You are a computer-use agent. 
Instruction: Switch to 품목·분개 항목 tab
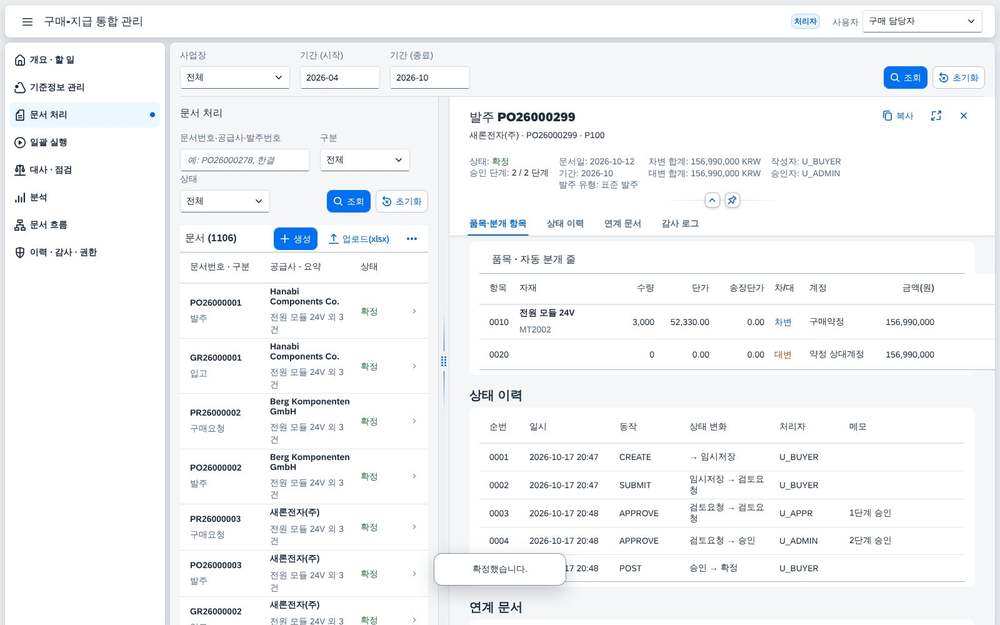pyautogui.click(x=497, y=224)
